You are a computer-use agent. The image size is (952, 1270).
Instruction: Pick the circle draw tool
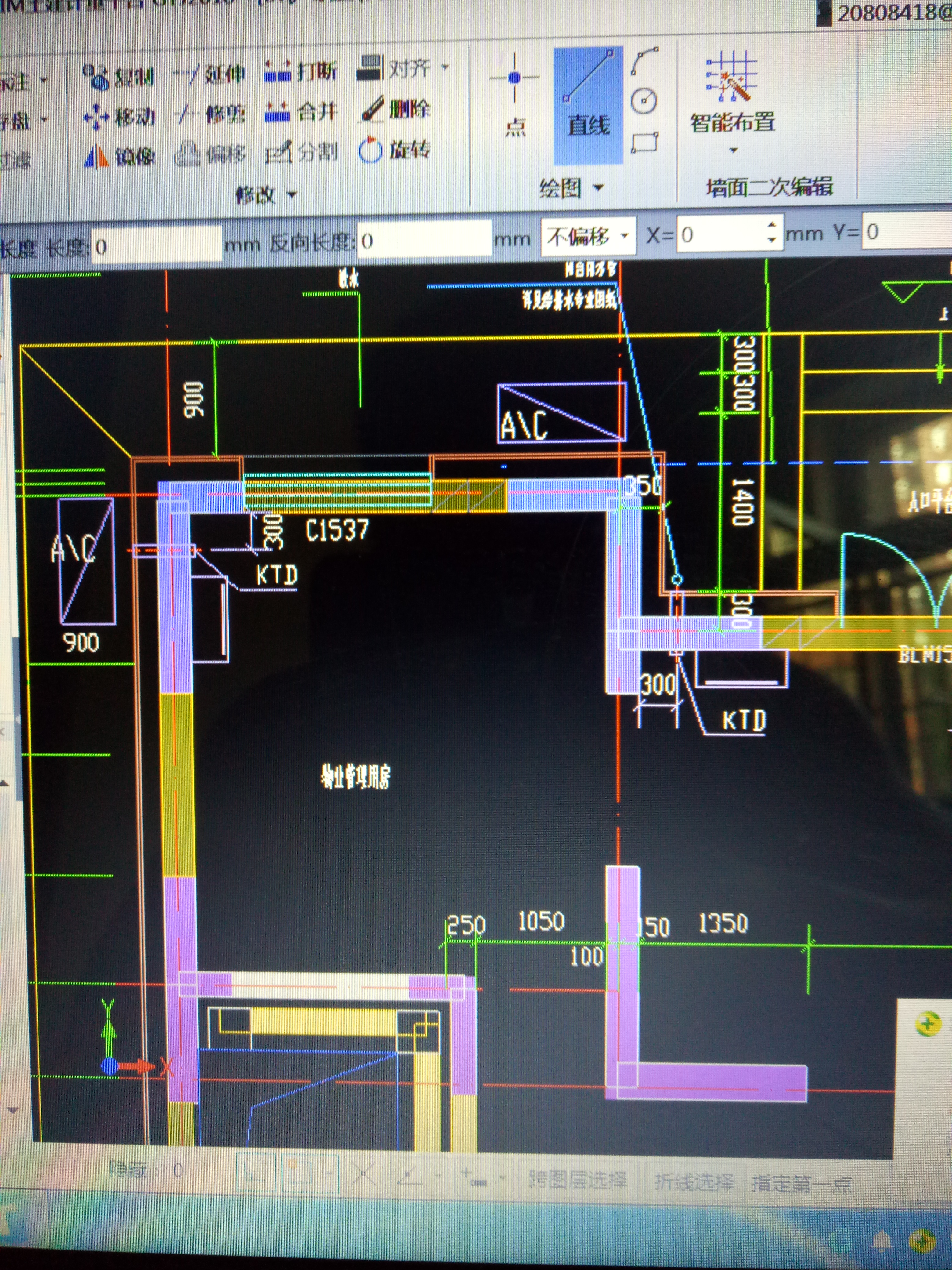644,101
